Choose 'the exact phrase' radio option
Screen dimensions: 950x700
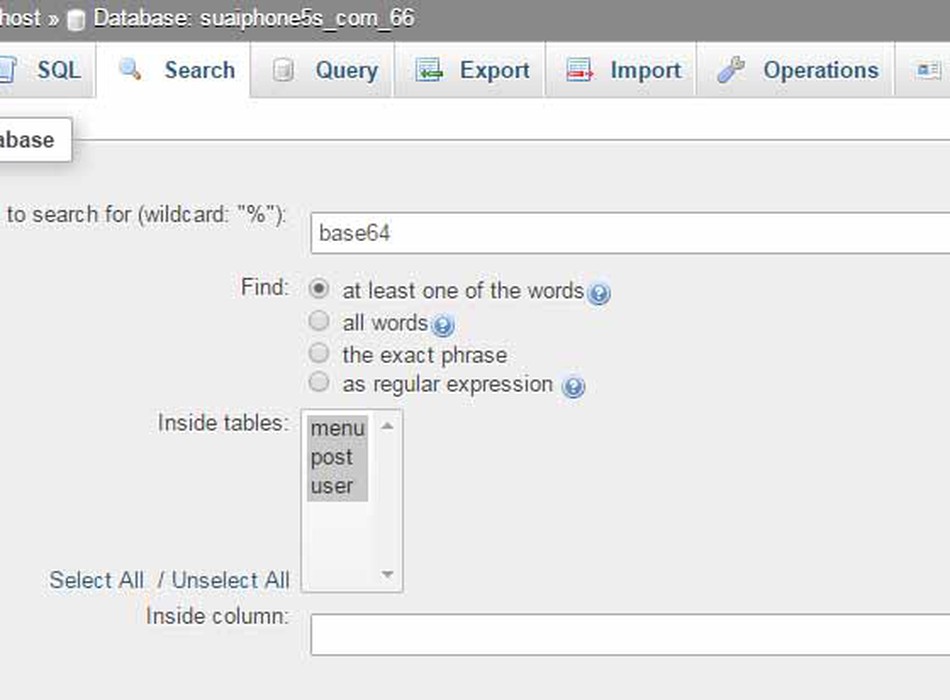pos(319,353)
